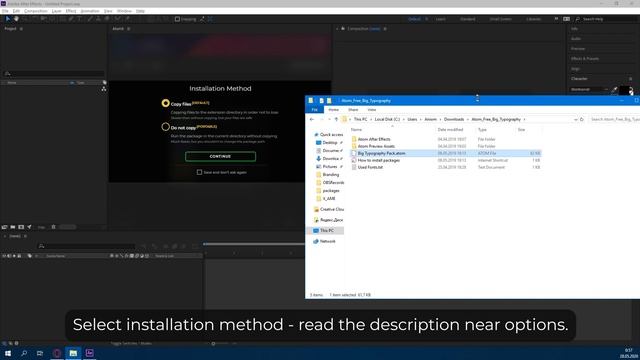Click the Explorer Back arrow
The height and width of the screenshot is (360, 640).
pyautogui.click(x=312, y=120)
